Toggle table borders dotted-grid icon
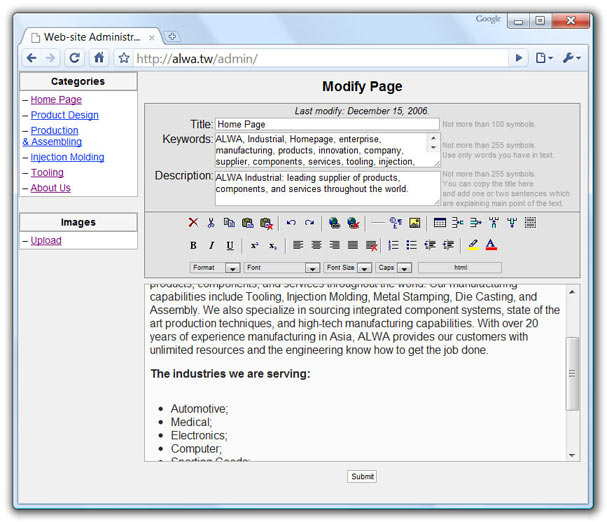 (530, 223)
